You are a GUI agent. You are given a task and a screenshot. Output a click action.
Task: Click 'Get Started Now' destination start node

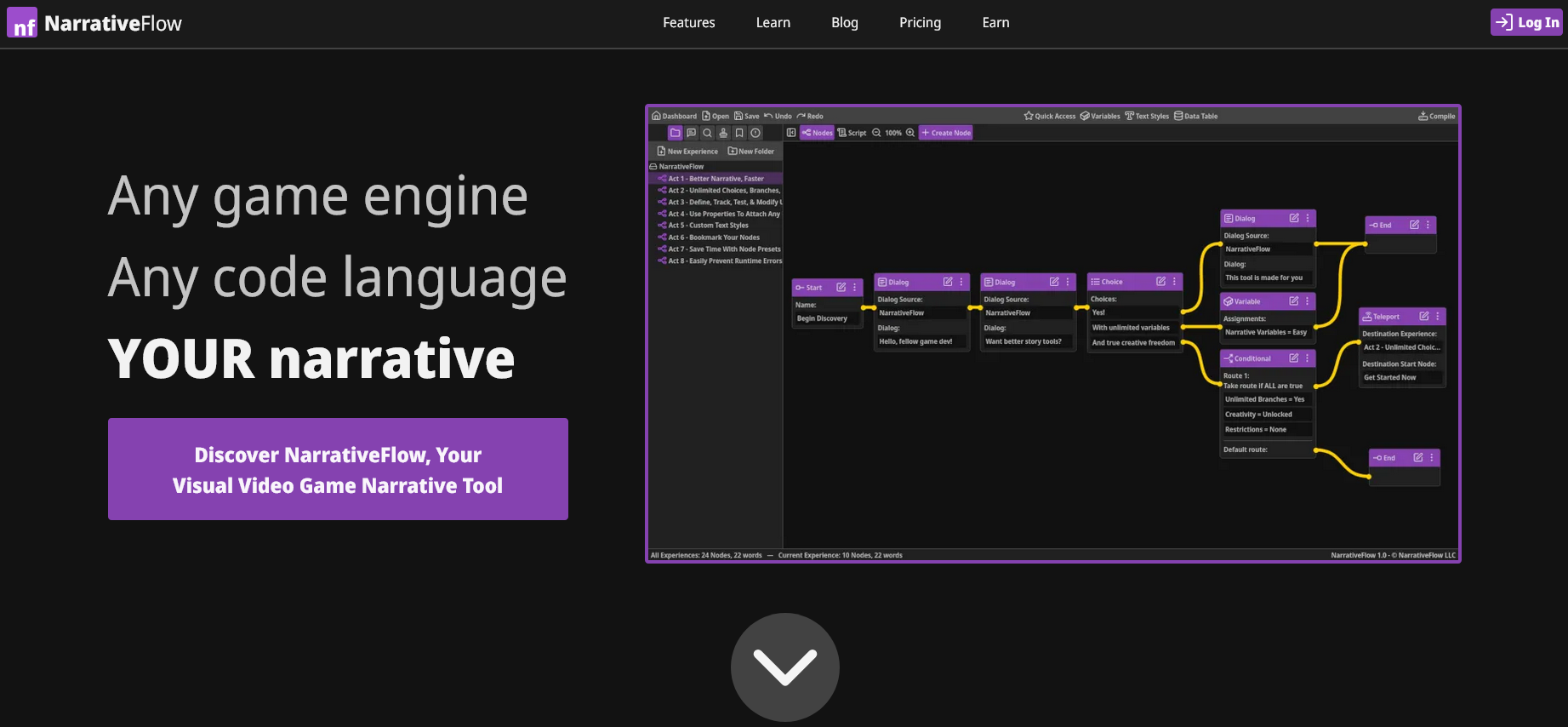1402,378
